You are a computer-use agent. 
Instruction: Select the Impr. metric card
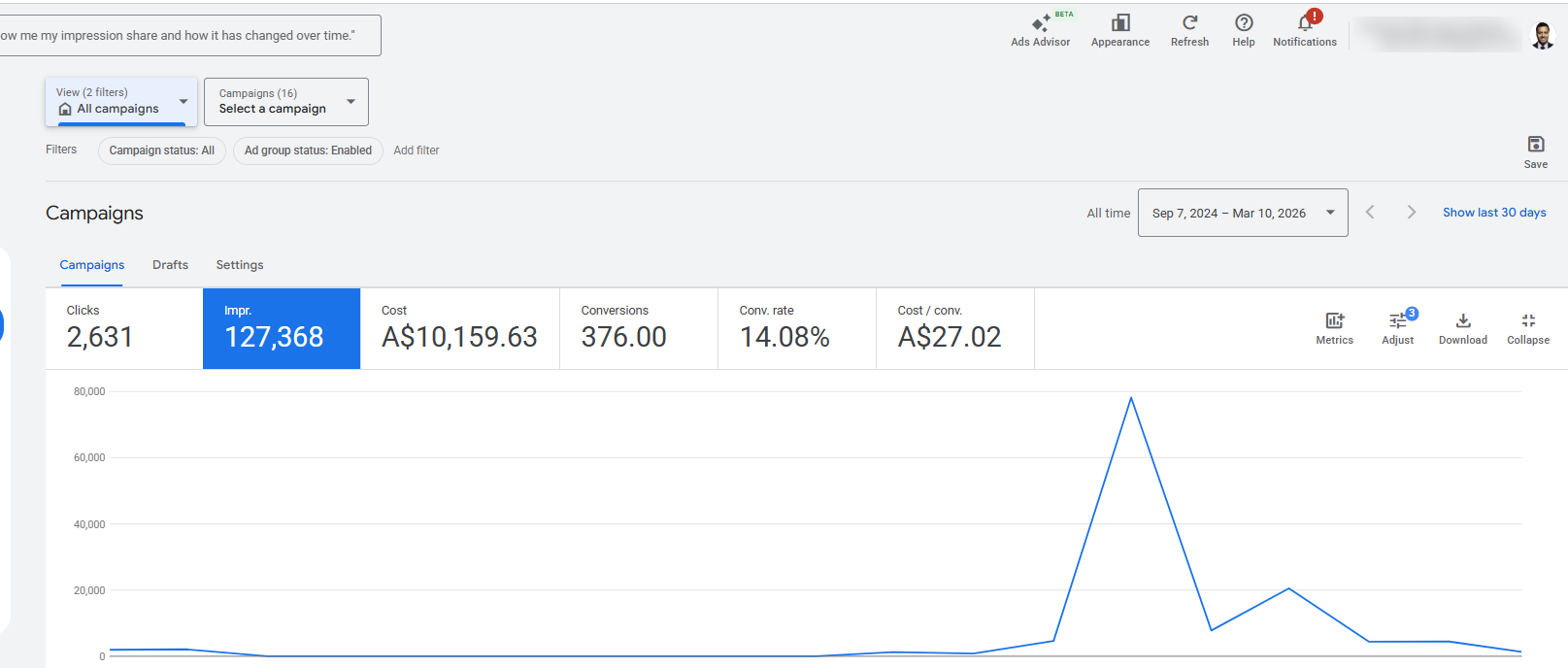click(282, 328)
